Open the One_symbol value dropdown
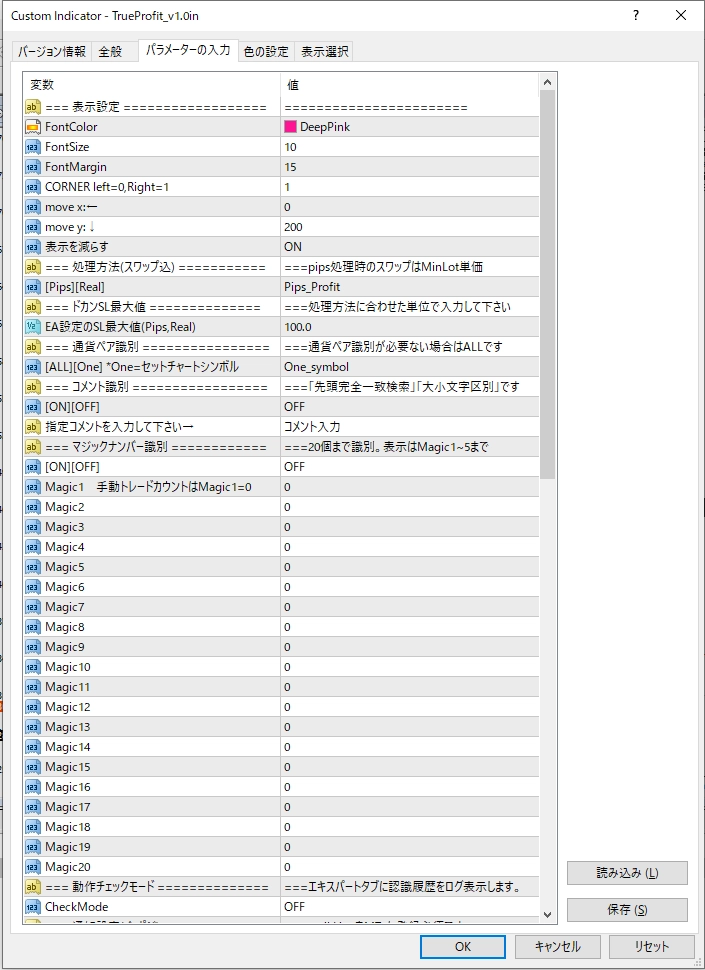The image size is (705, 970). tap(409, 367)
